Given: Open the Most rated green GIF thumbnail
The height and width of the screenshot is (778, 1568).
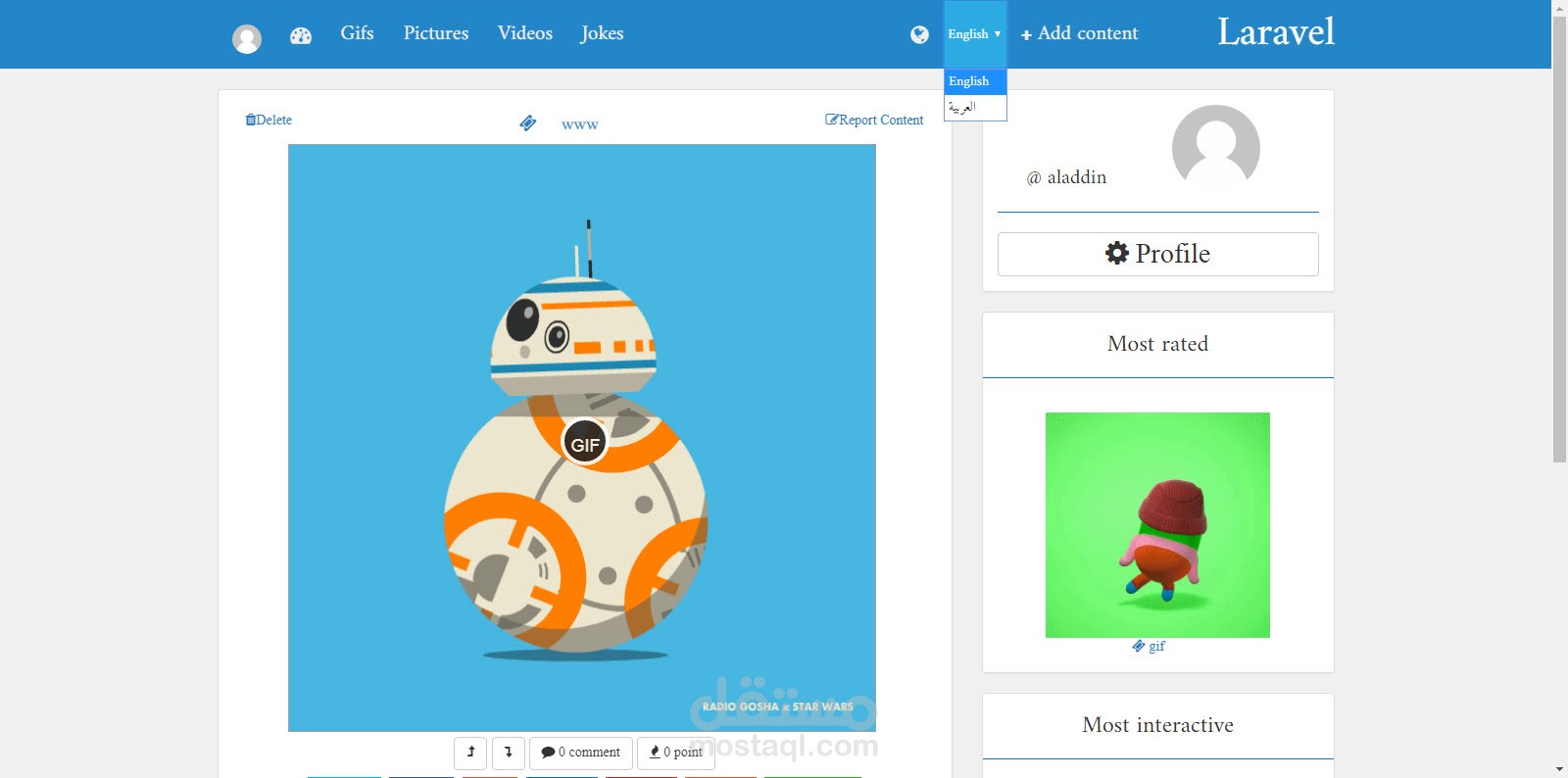Looking at the screenshot, I should pyautogui.click(x=1157, y=525).
